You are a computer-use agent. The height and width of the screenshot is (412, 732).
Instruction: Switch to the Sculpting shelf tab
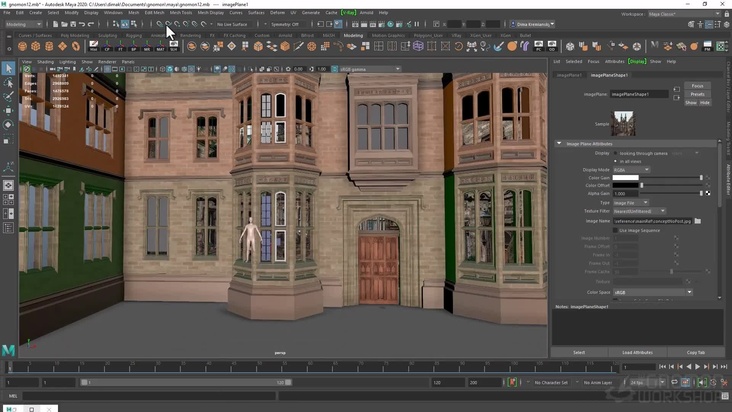107,35
